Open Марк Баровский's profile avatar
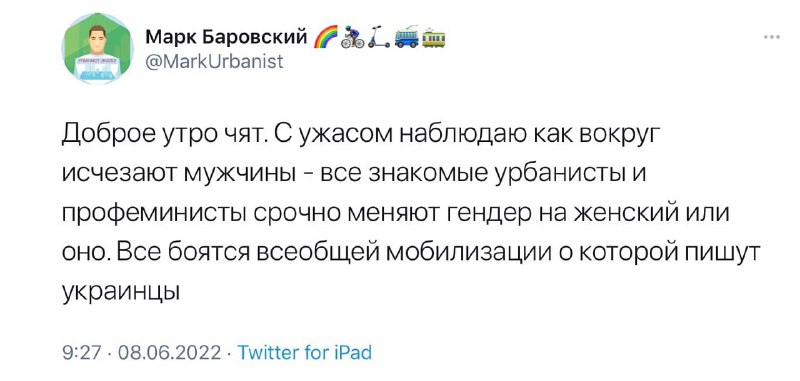 click(x=97, y=49)
